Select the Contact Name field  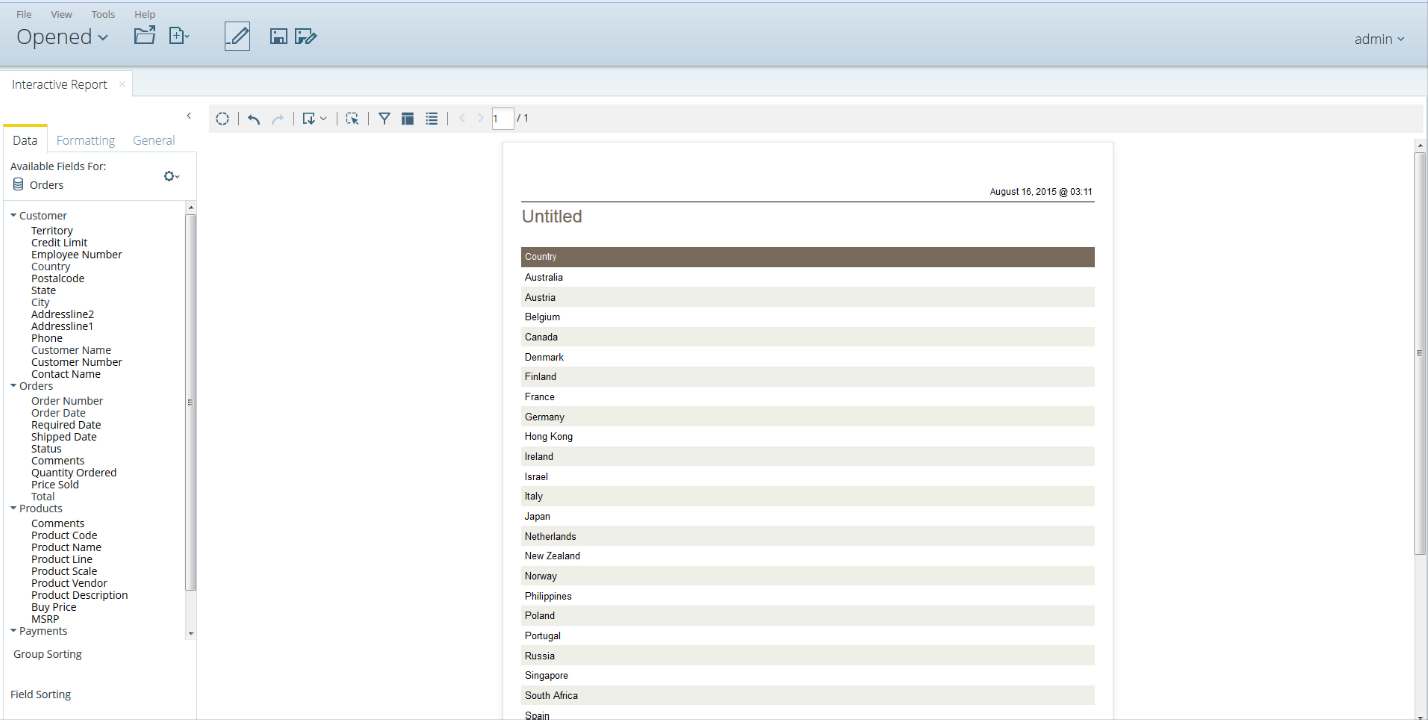(x=66, y=375)
